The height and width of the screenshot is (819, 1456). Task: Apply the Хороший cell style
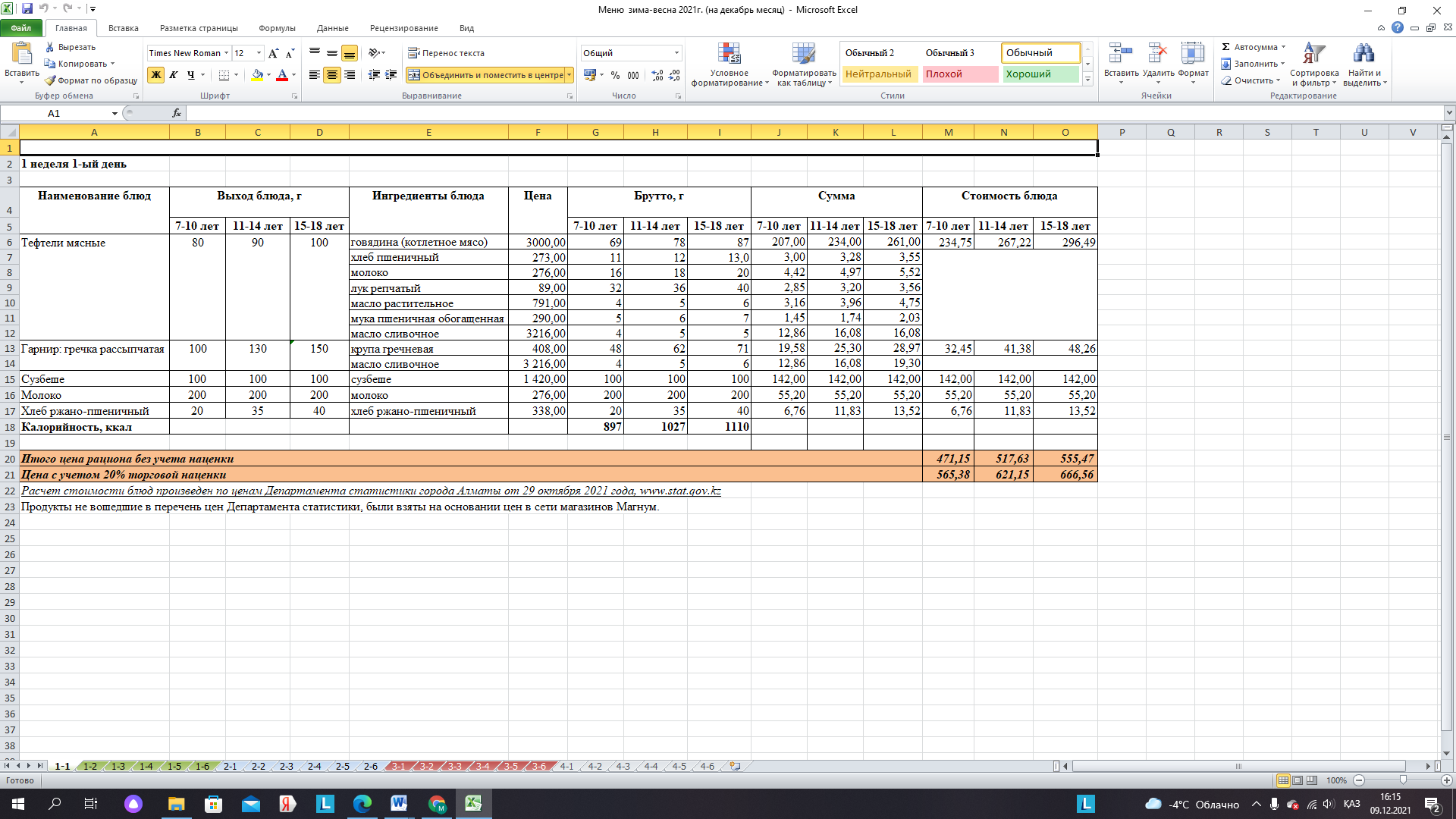1040,74
